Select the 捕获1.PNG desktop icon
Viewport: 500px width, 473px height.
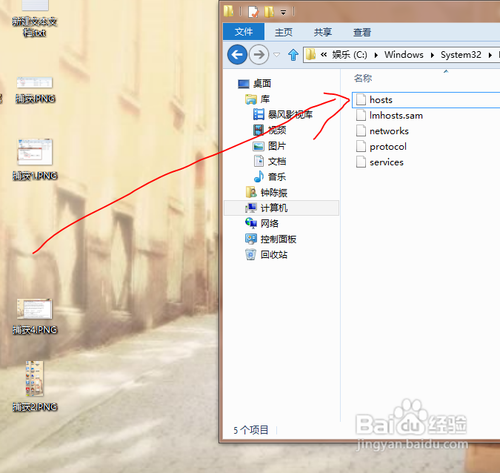pos(35,160)
